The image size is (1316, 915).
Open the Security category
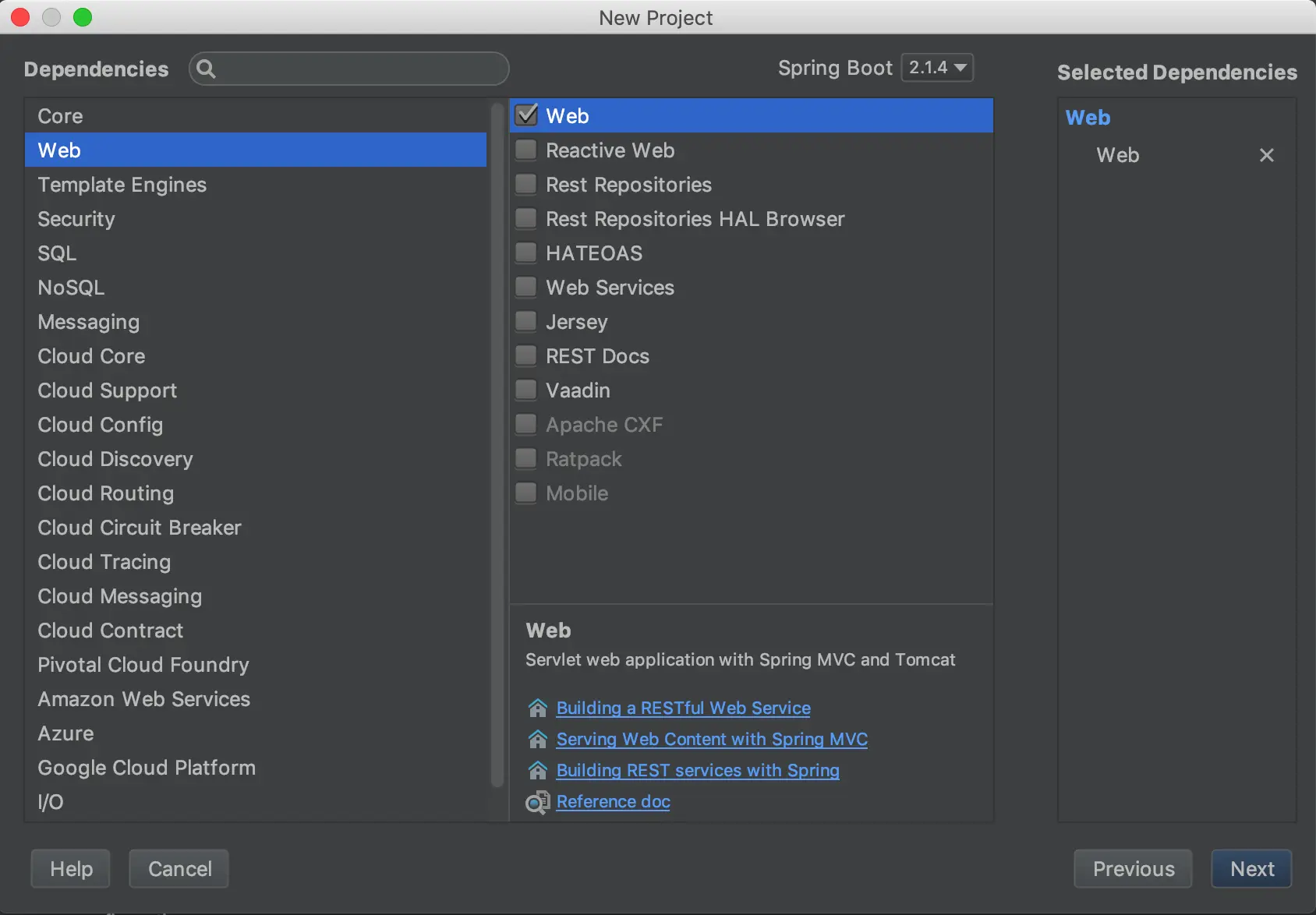pyautogui.click(x=256, y=218)
